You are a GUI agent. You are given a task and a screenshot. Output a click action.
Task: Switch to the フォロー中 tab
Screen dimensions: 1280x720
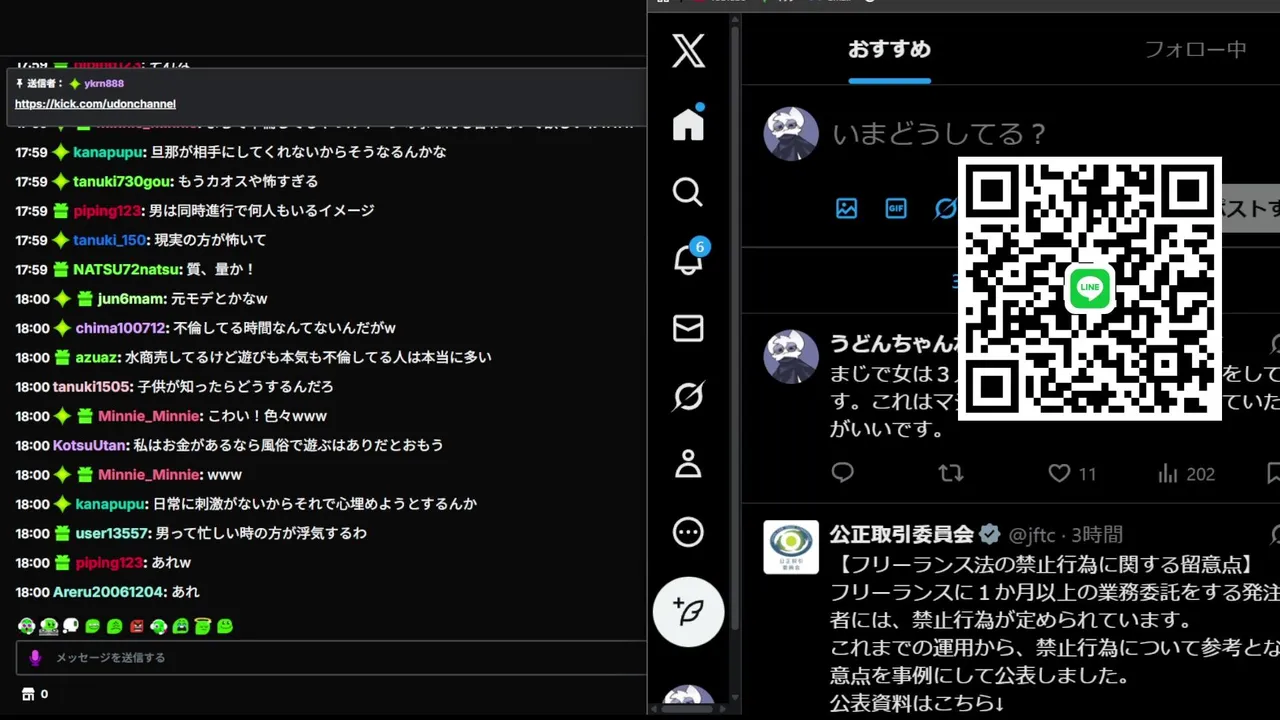(x=1195, y=49)
